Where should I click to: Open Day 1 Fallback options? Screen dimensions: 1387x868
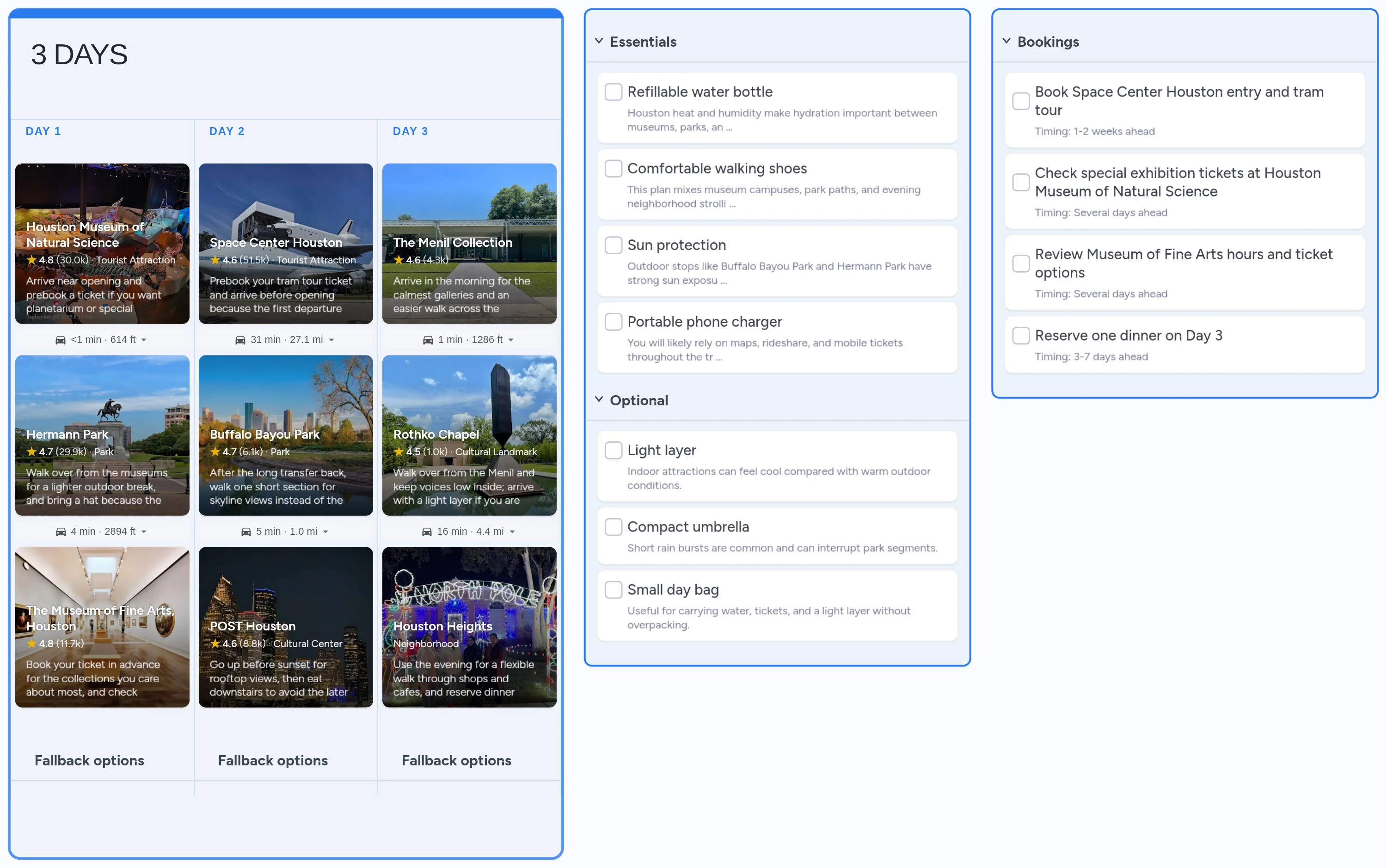click(89, 760)
